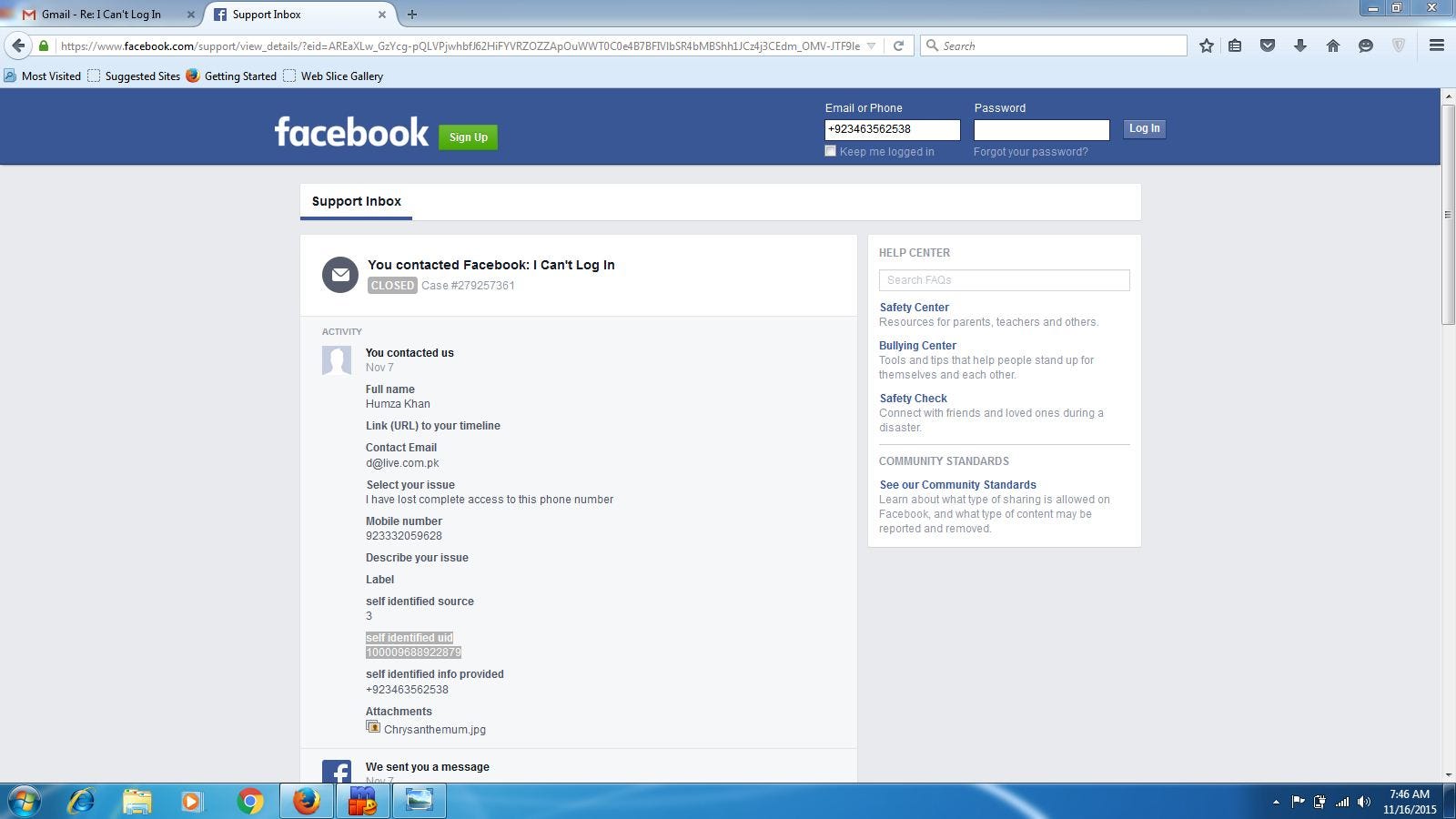
Task: Open the Safety Center link
Action: [915, 308]
